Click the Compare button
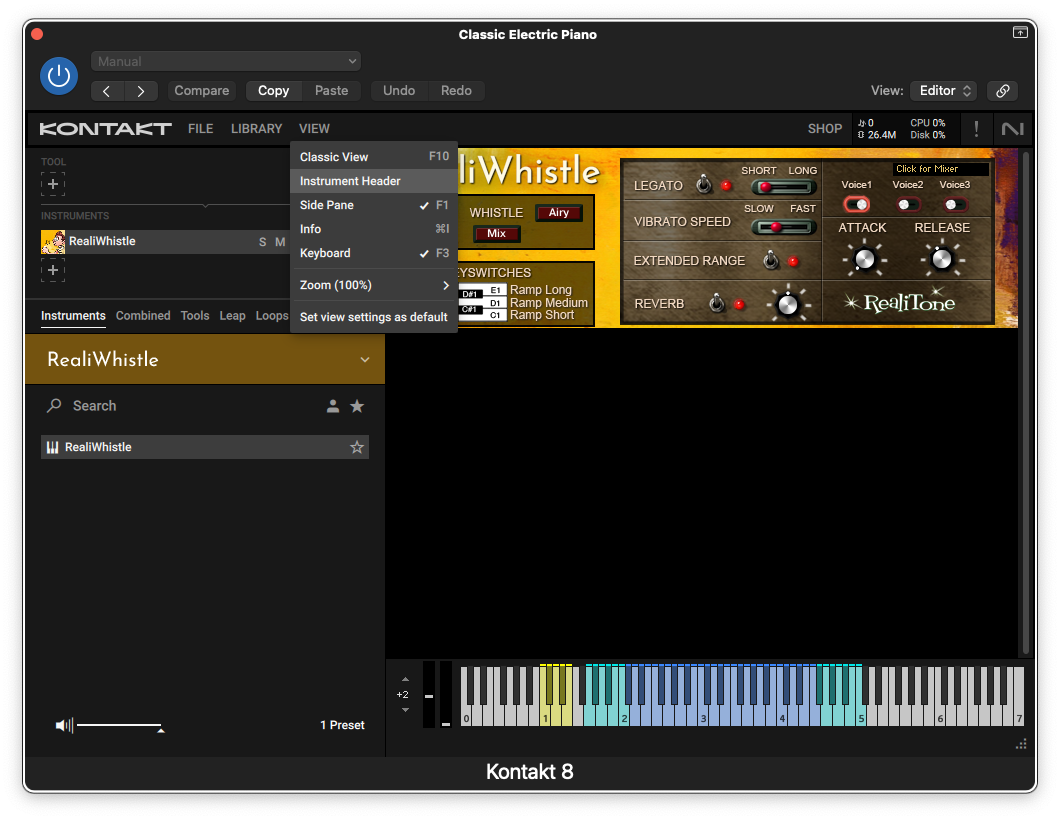The width and height of the screenshot is (1060, 820). (201, 91)
